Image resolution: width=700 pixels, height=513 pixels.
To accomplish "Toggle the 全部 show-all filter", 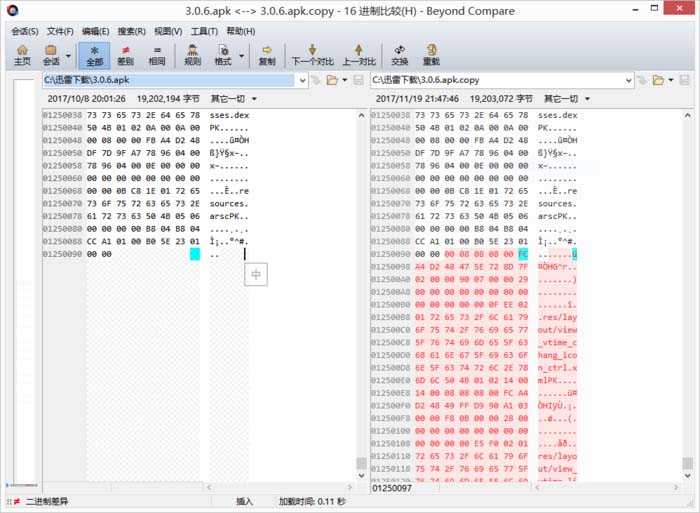I will pyautogui.click(x=94, y=55).
